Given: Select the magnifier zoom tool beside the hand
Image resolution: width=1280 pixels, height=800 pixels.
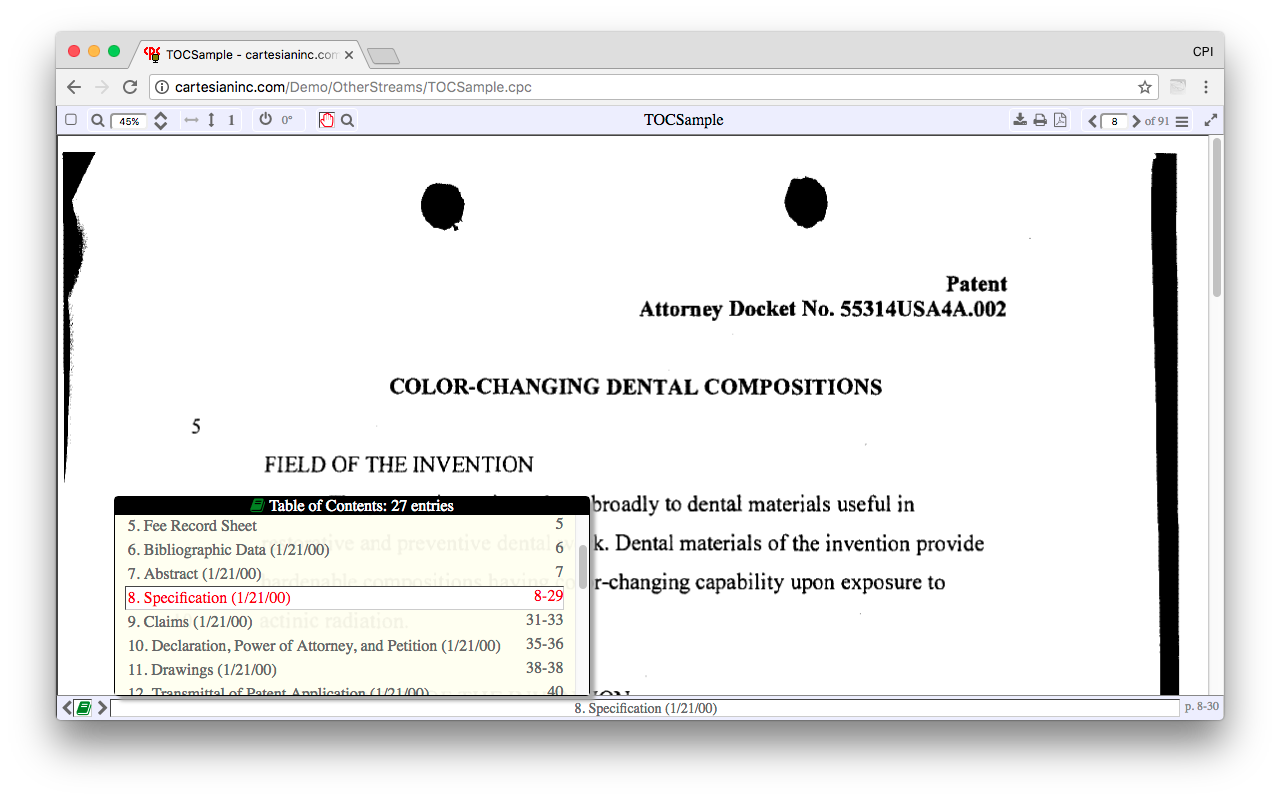Looking at the screenshot, I should 347,120.
